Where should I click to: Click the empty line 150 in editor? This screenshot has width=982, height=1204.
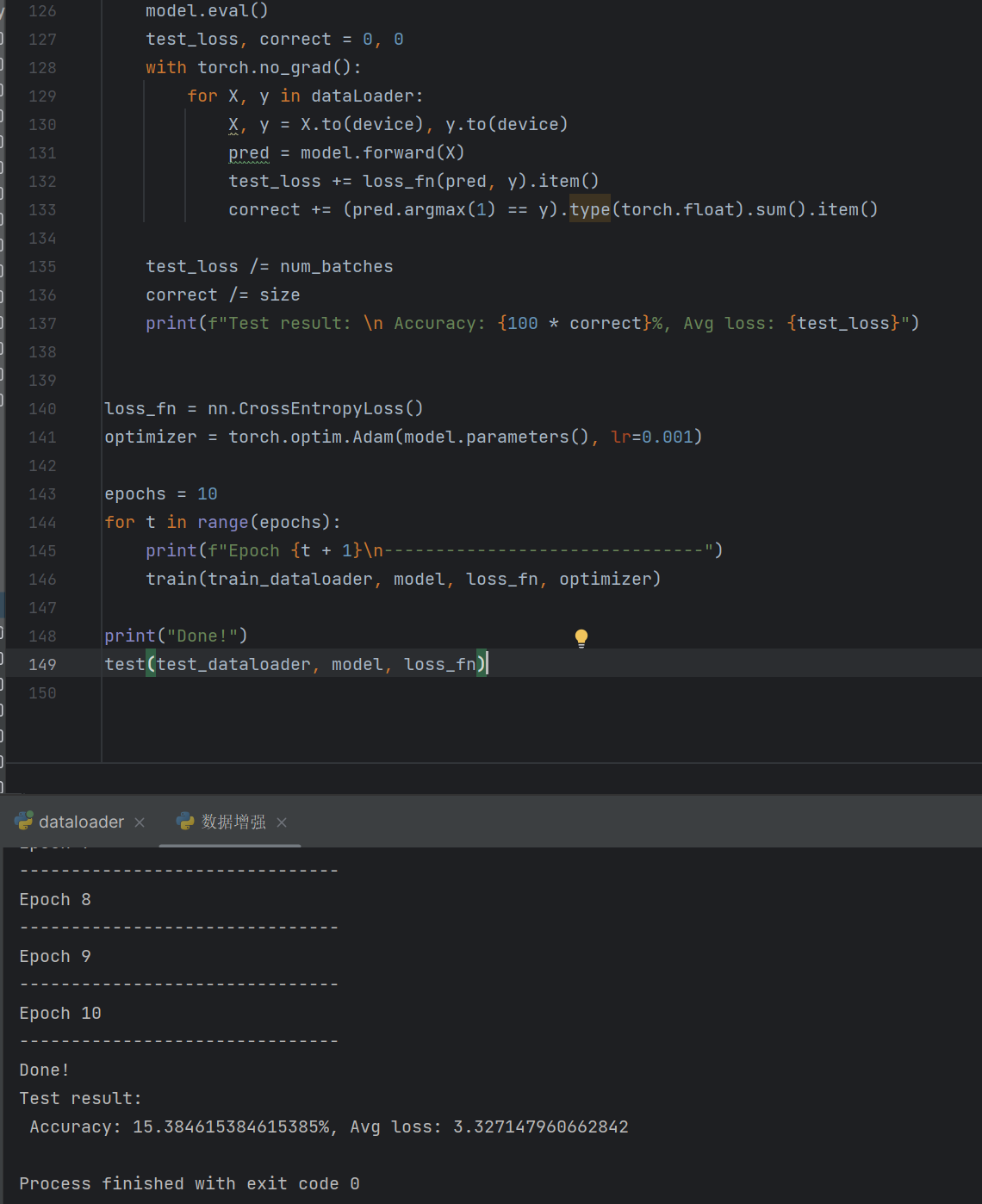pyautogui.click(x=541, y=692)
